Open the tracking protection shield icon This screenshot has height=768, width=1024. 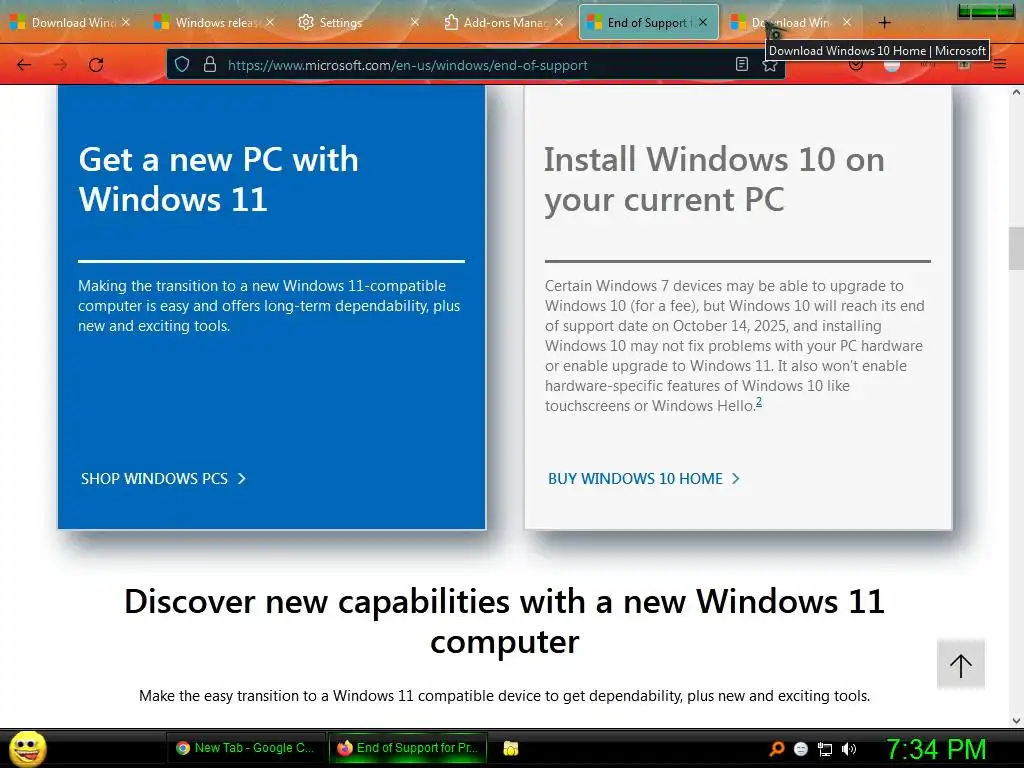pyautogui.click(x=182, y=65)
